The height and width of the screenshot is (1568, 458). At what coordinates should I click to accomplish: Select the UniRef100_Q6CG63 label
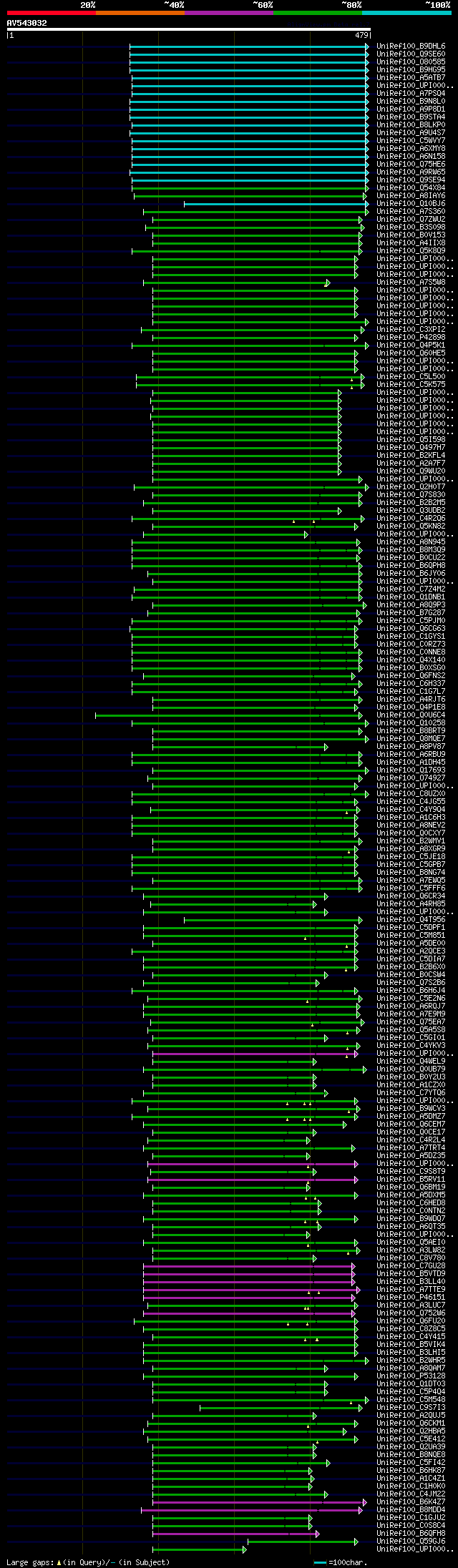tap(411, 628)
